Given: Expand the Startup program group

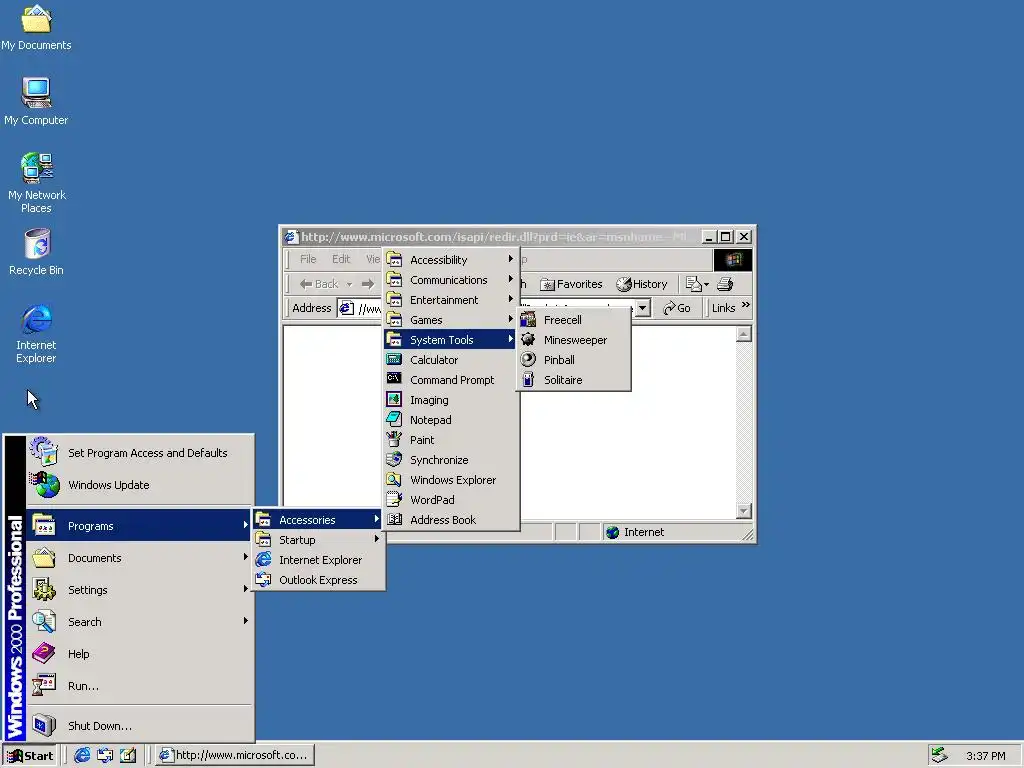Looking at the screenshot, I should 318,539.
